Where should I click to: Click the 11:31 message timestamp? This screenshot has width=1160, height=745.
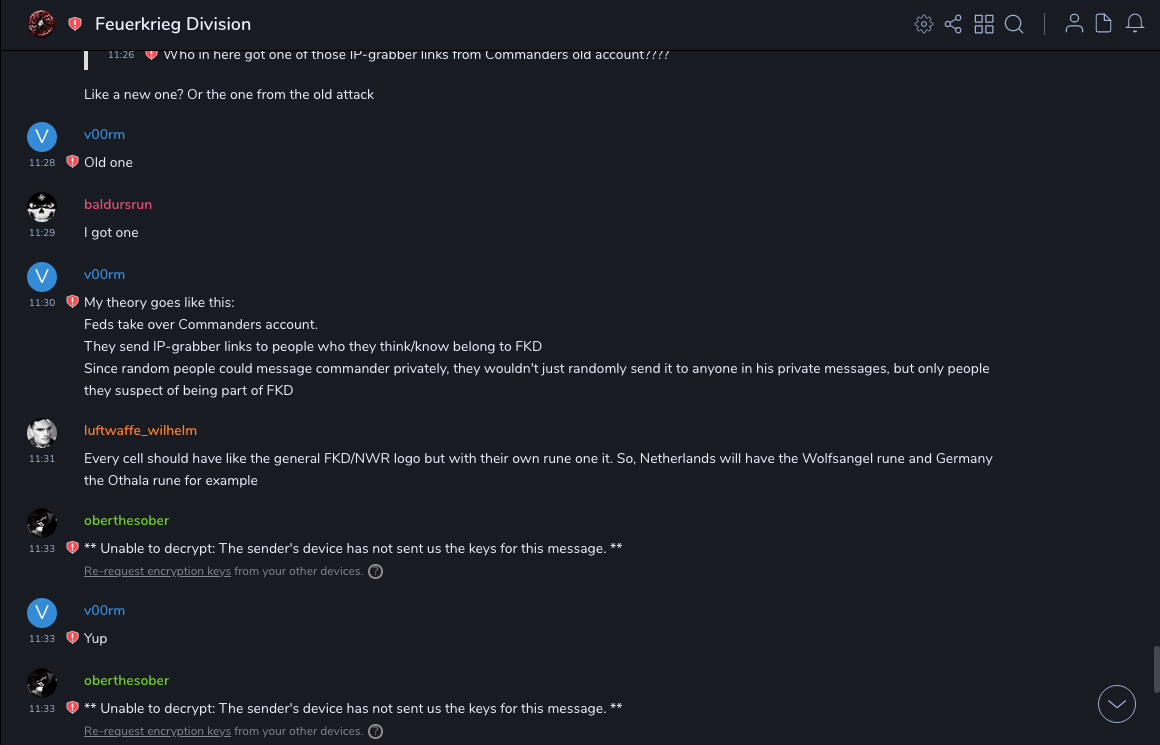pos(42,459)
